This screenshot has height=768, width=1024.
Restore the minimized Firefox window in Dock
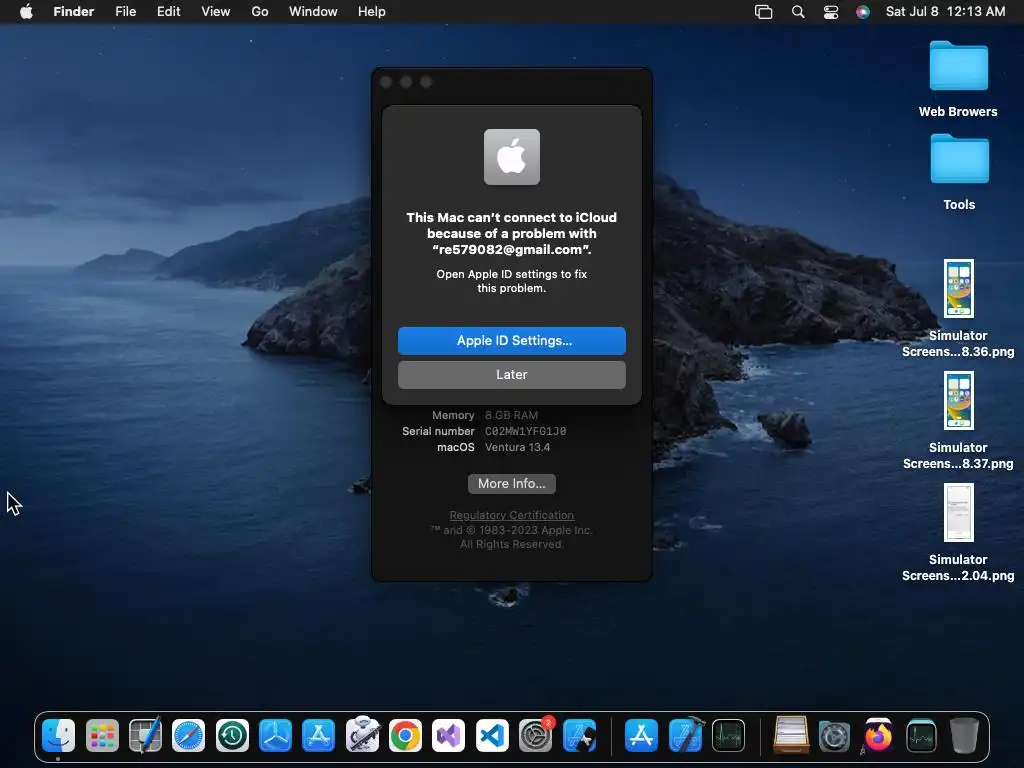(x=878, y=735)
